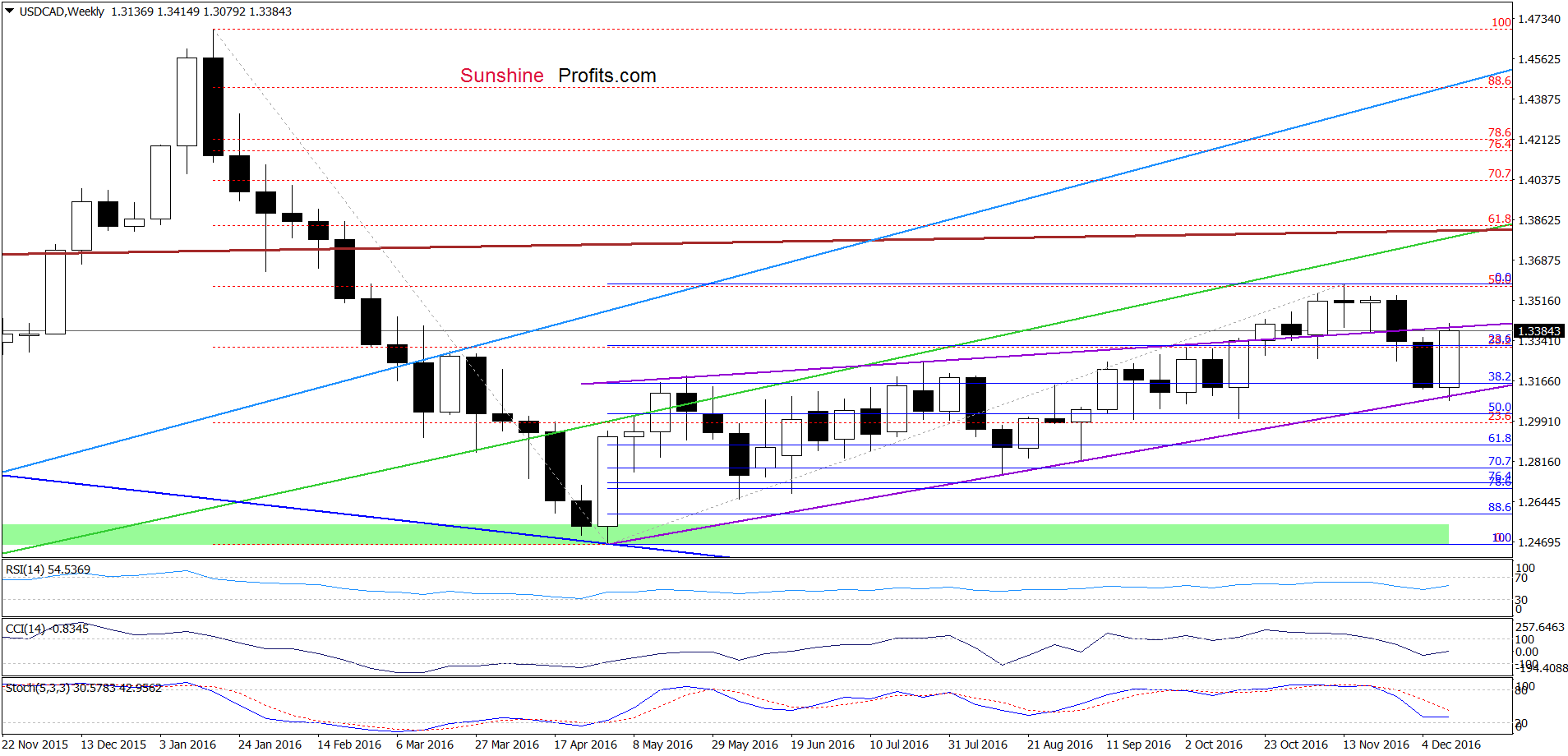Screen dimensions: 1568x756
Task: Click the RSI(14) 54.5369 indicator label
Action: [48, 569]
